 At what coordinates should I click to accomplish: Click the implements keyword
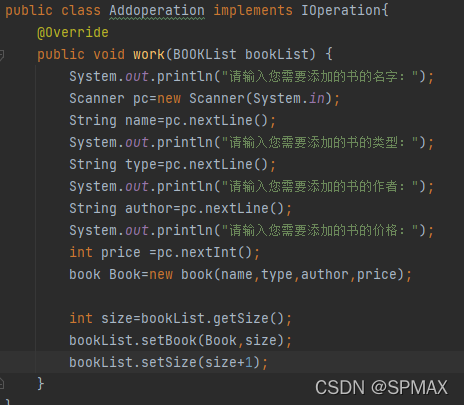pos(253,11)
